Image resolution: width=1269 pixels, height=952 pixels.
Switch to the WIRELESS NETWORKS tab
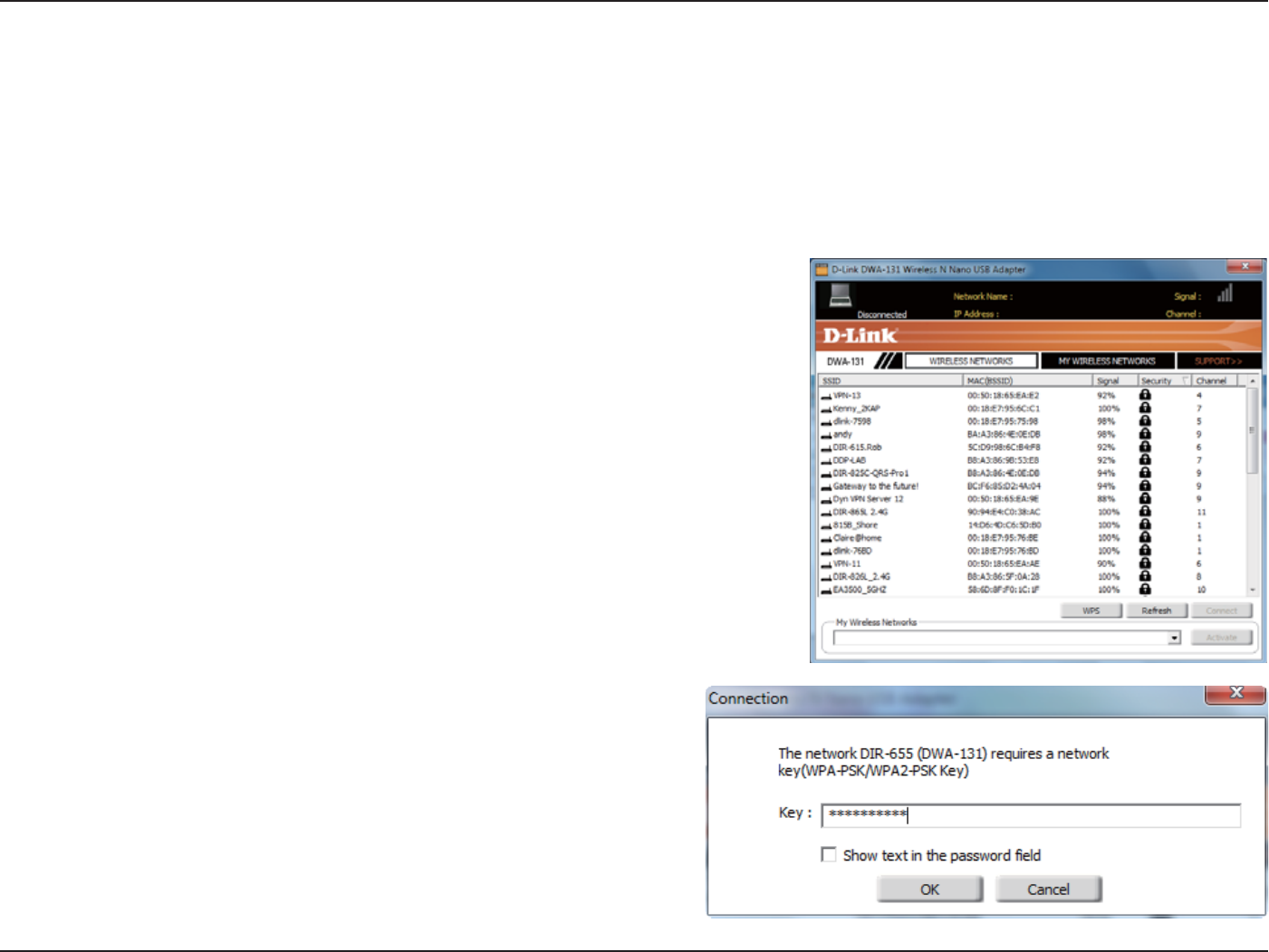(x=971, y=361)
